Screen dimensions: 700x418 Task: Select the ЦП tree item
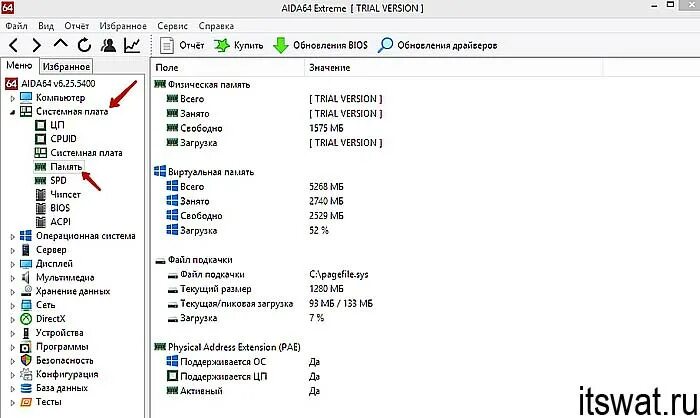[x=57, y=125]
